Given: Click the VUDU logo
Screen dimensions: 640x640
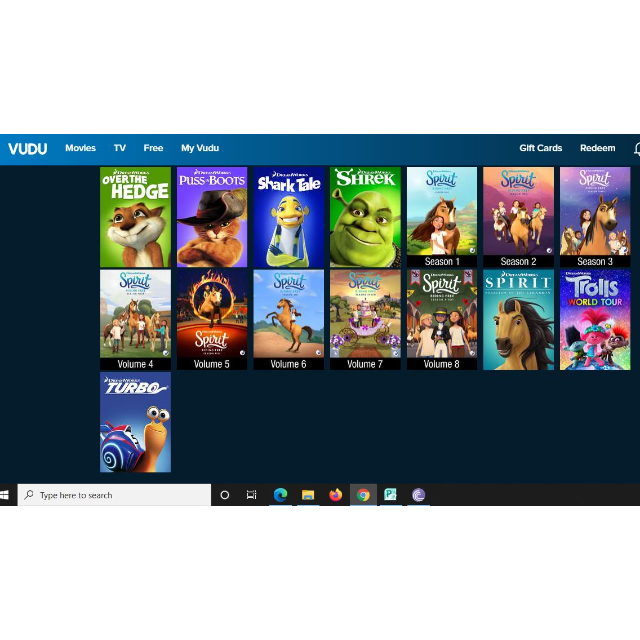Looking at the screenshot, I should point(27,149).
